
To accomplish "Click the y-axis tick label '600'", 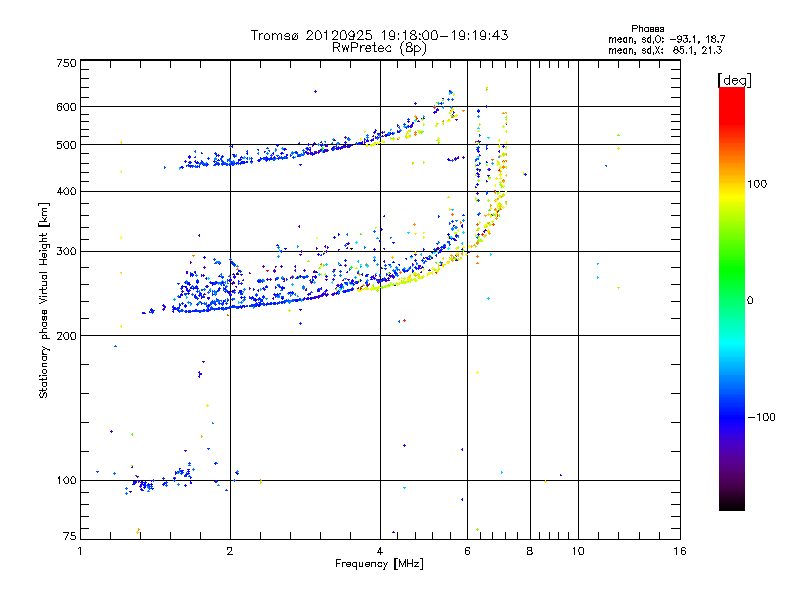I will [x=66, y=107].
